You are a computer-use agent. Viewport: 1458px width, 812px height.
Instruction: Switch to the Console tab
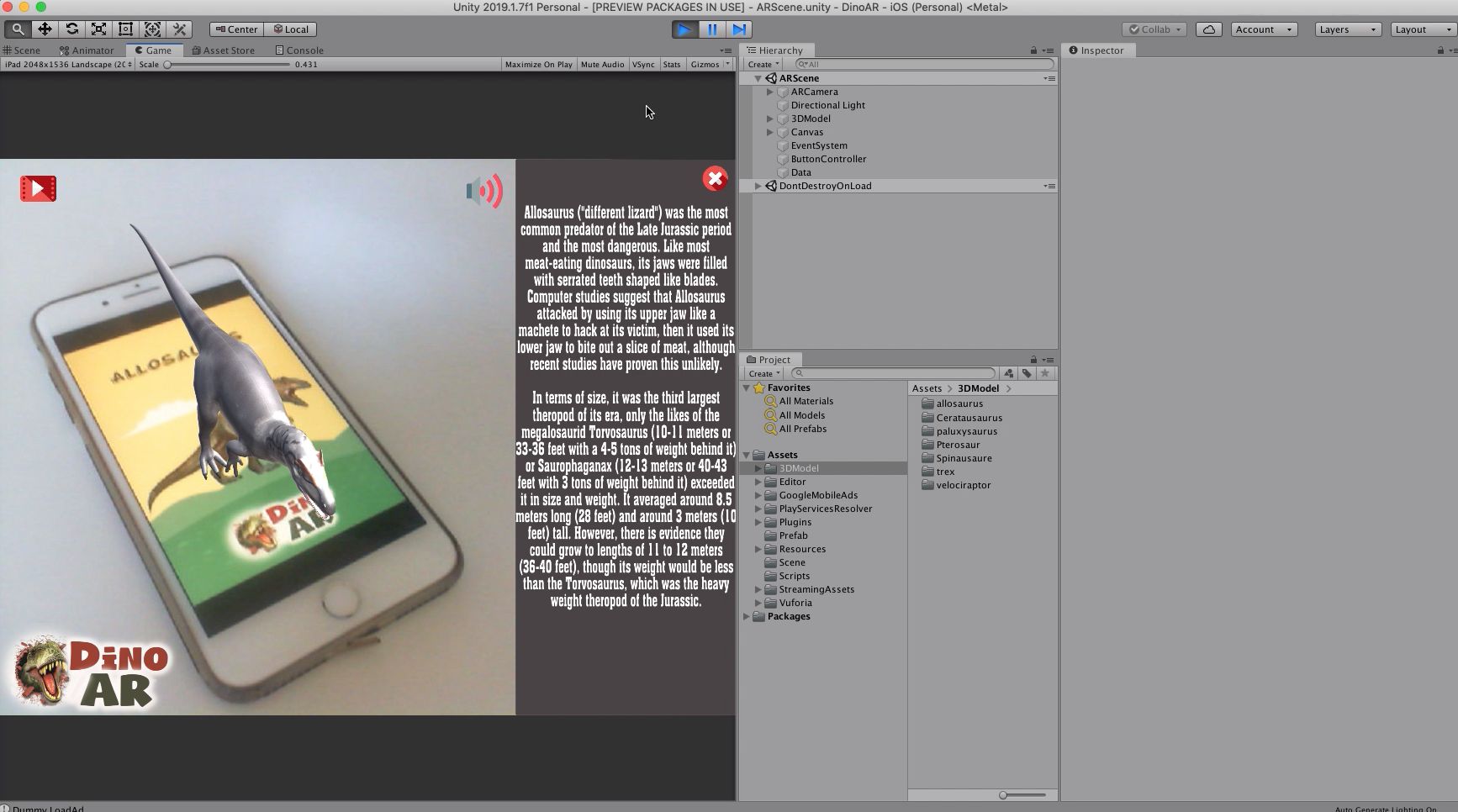click(299, 50)
